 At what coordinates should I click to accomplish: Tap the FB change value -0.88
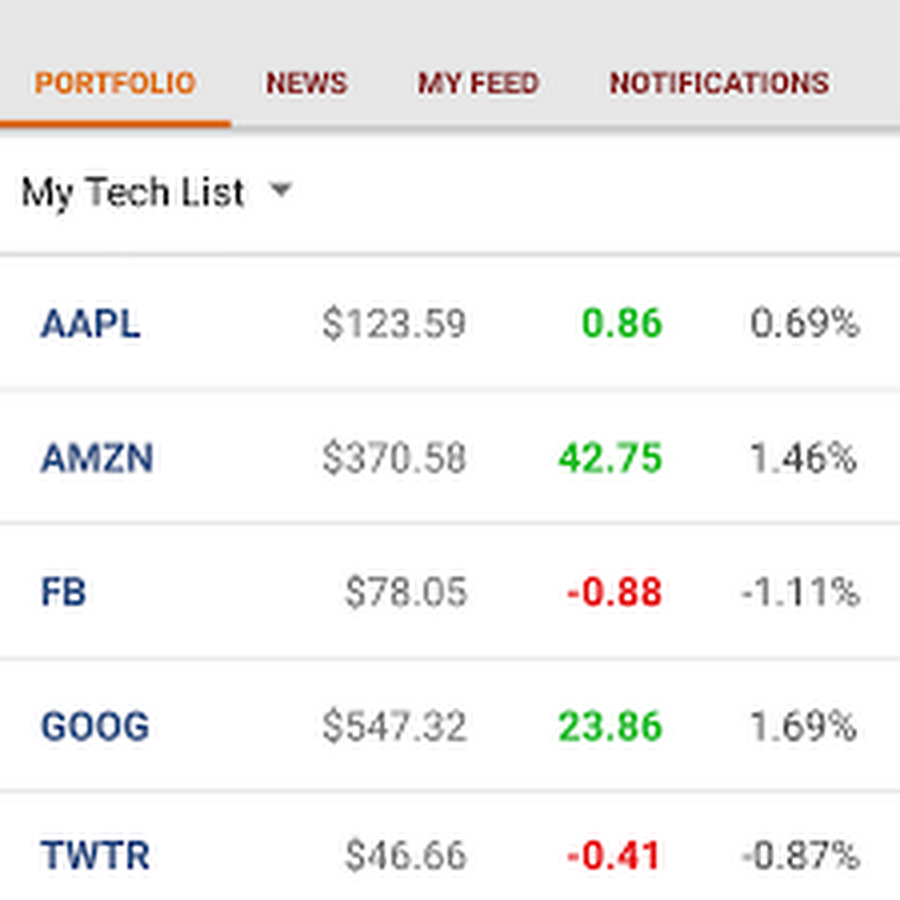tap(614, 592)
